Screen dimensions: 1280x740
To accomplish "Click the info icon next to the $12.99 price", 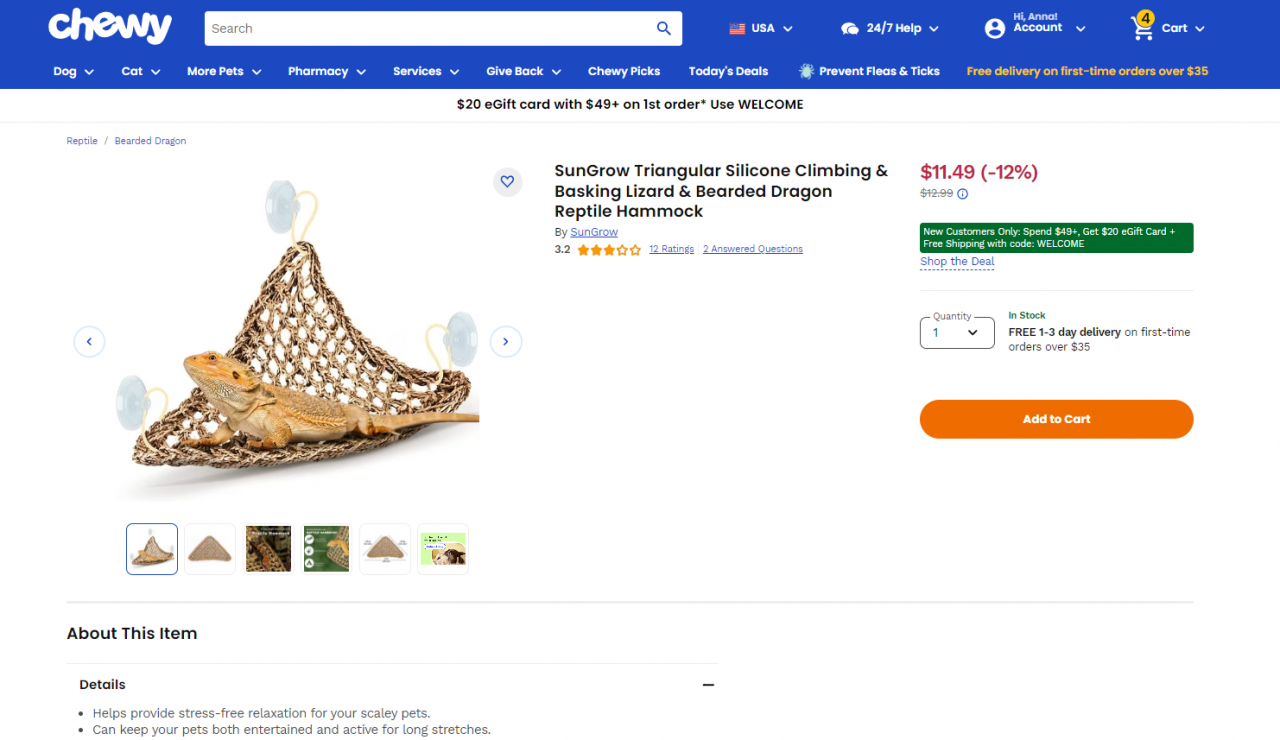I will point(962,194).
